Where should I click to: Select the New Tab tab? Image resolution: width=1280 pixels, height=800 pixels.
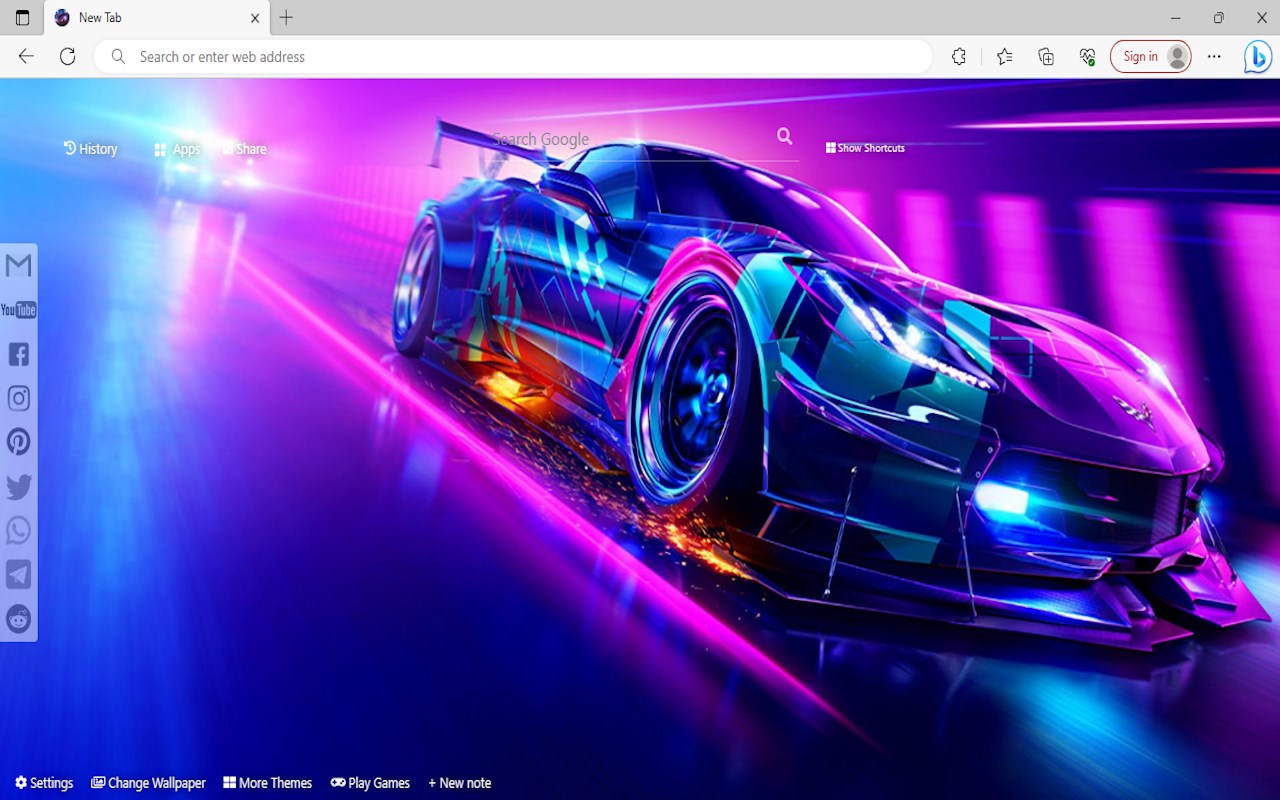pyautogui.click(x=156, y=18)
